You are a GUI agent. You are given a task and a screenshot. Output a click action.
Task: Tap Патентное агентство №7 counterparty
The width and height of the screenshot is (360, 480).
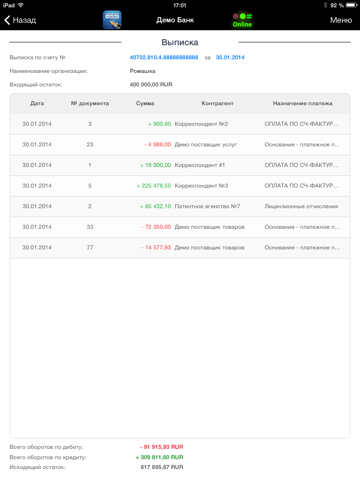click(207, 206)
